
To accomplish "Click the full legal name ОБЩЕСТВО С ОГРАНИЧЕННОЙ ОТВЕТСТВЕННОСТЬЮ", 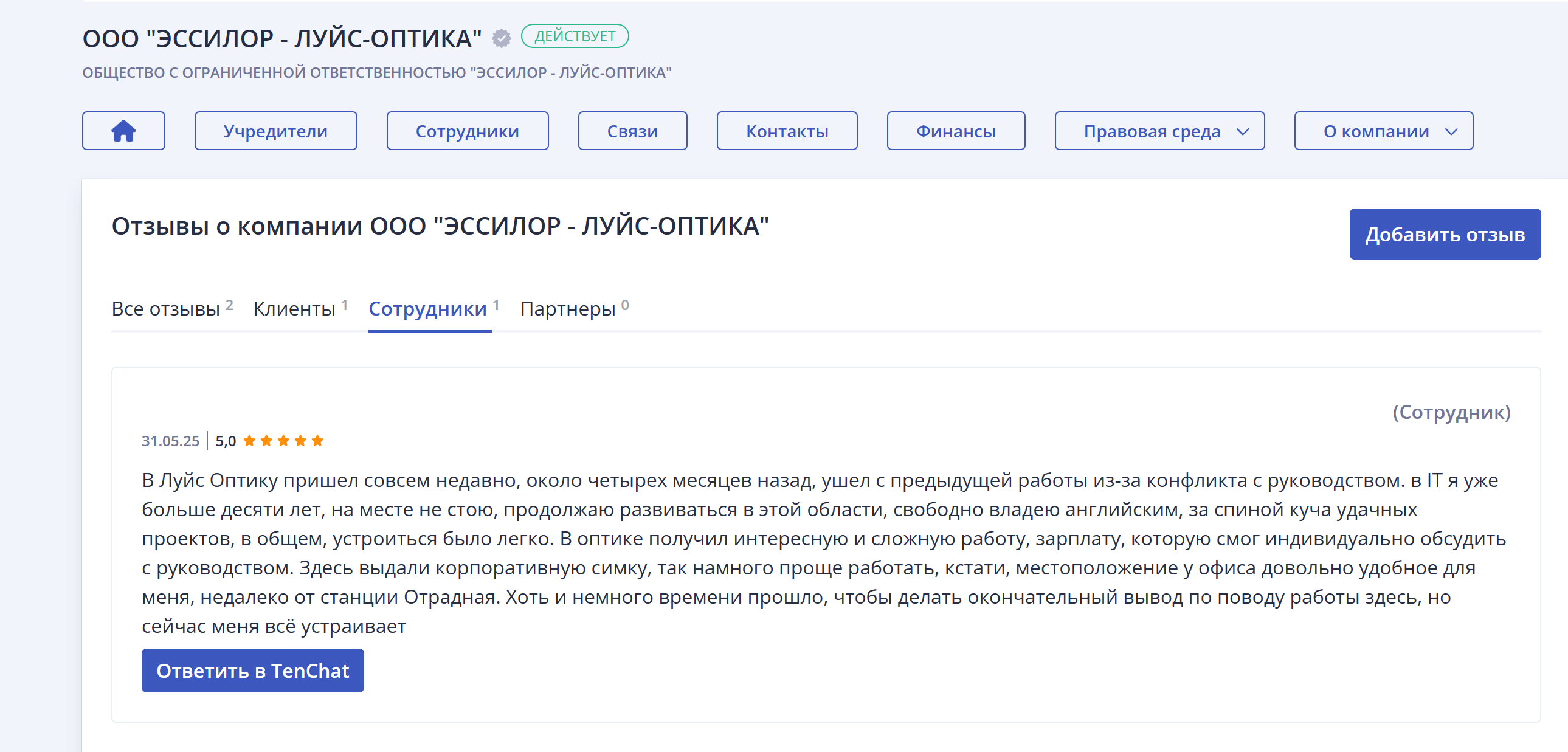I will tap(377, 72).
